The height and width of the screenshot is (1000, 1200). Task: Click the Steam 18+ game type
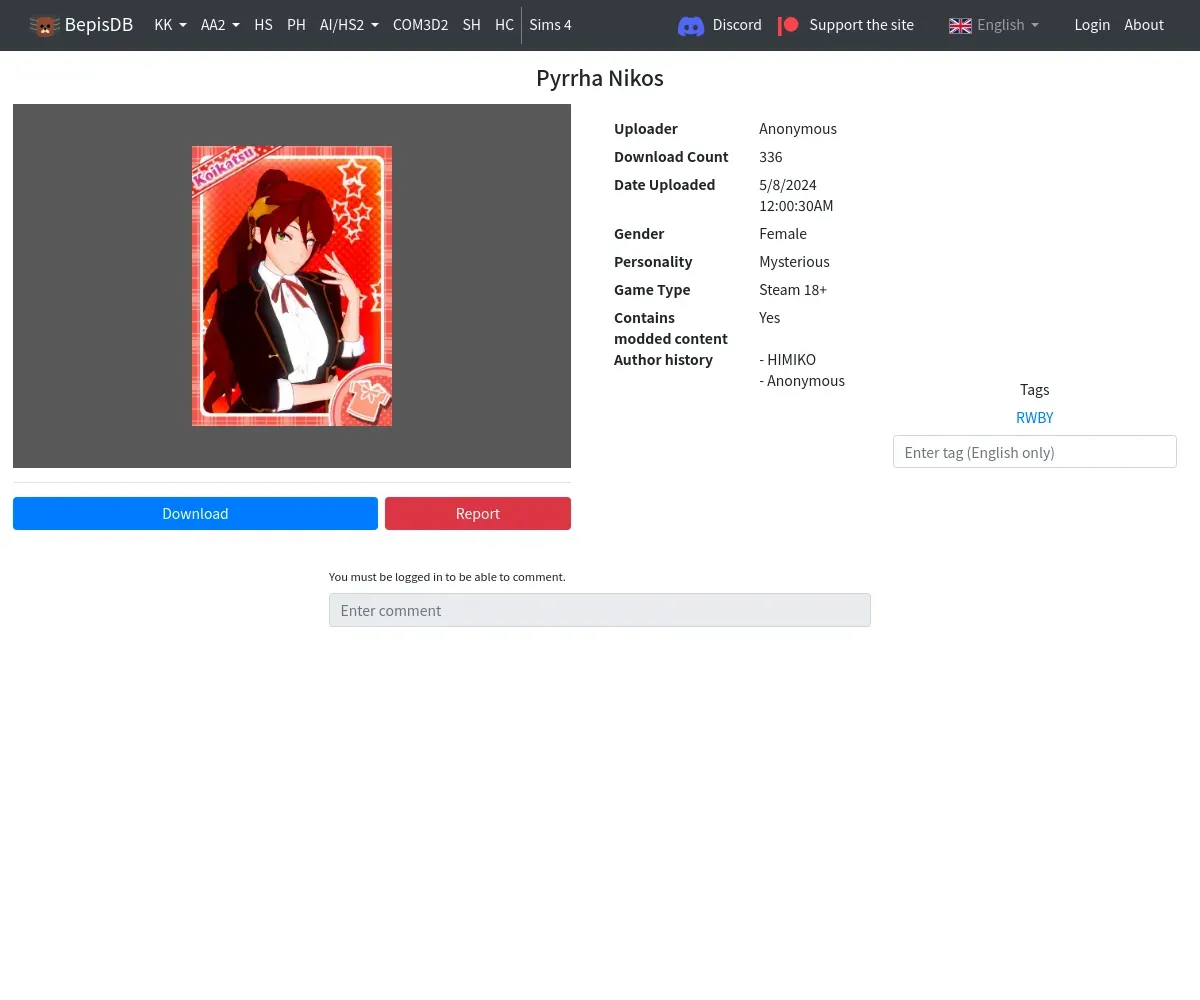coord(793,290)
